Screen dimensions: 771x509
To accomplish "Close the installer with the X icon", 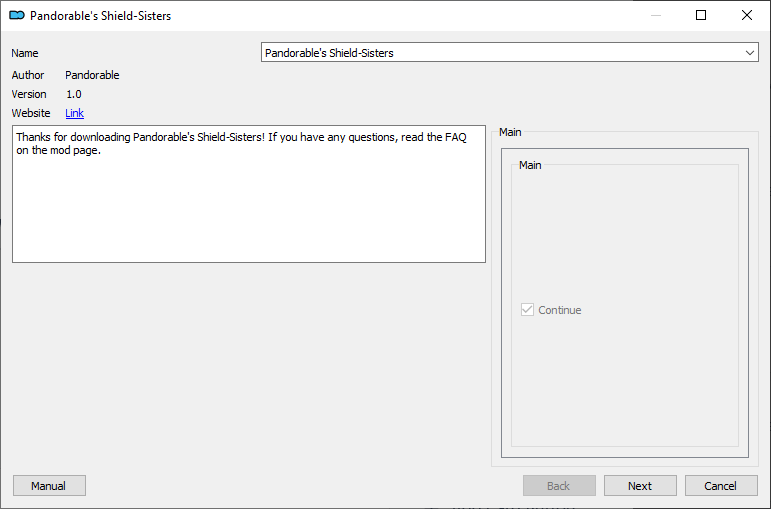I will point(746,15).
